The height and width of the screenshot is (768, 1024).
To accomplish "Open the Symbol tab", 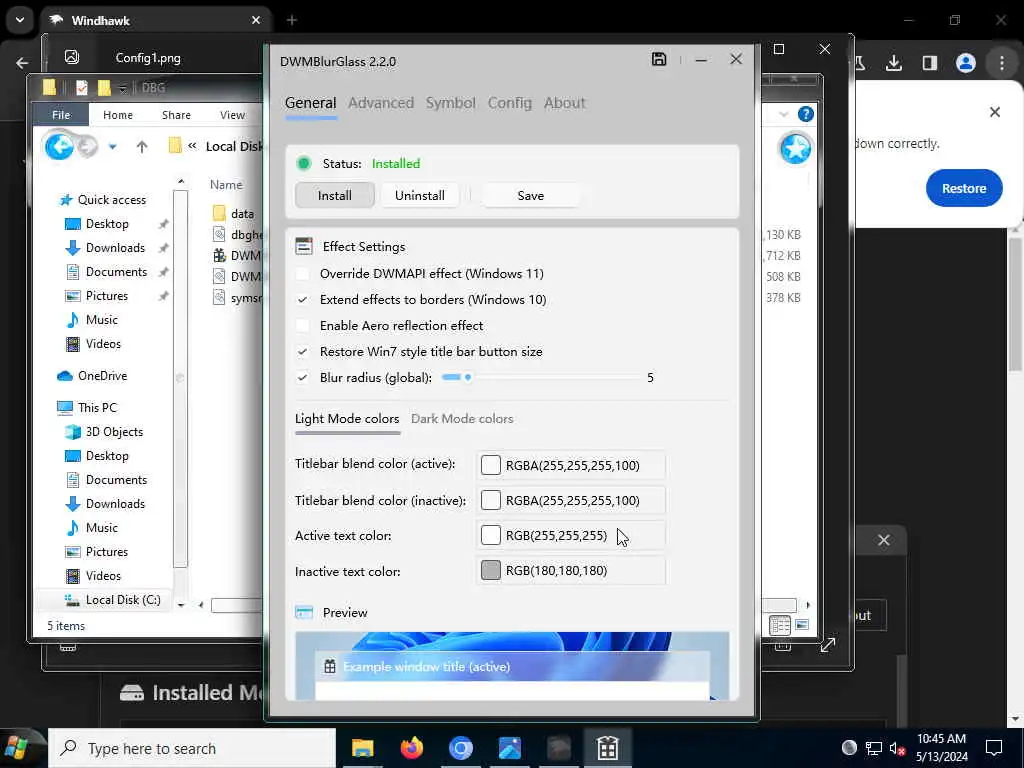I will click(451, 103).
